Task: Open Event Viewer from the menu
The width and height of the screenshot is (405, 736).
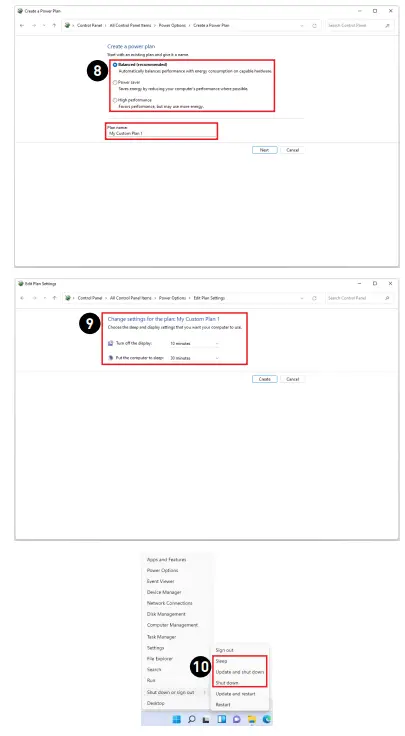Action: click(160, 581)
